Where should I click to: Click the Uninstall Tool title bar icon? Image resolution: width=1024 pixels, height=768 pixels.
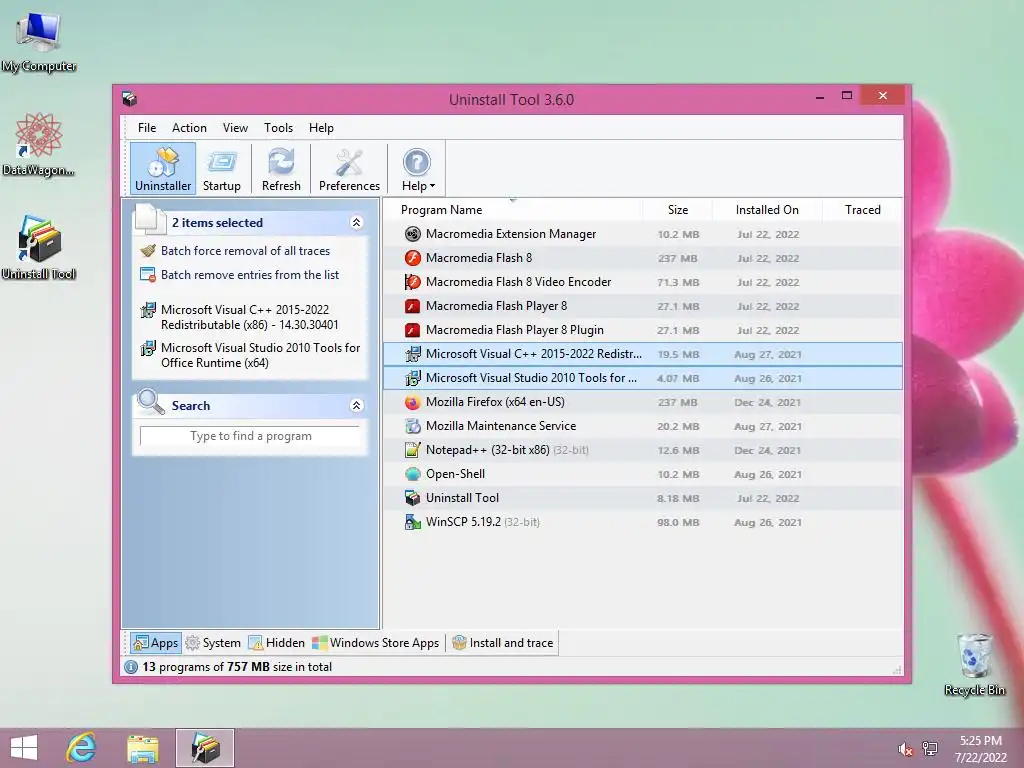129,99
